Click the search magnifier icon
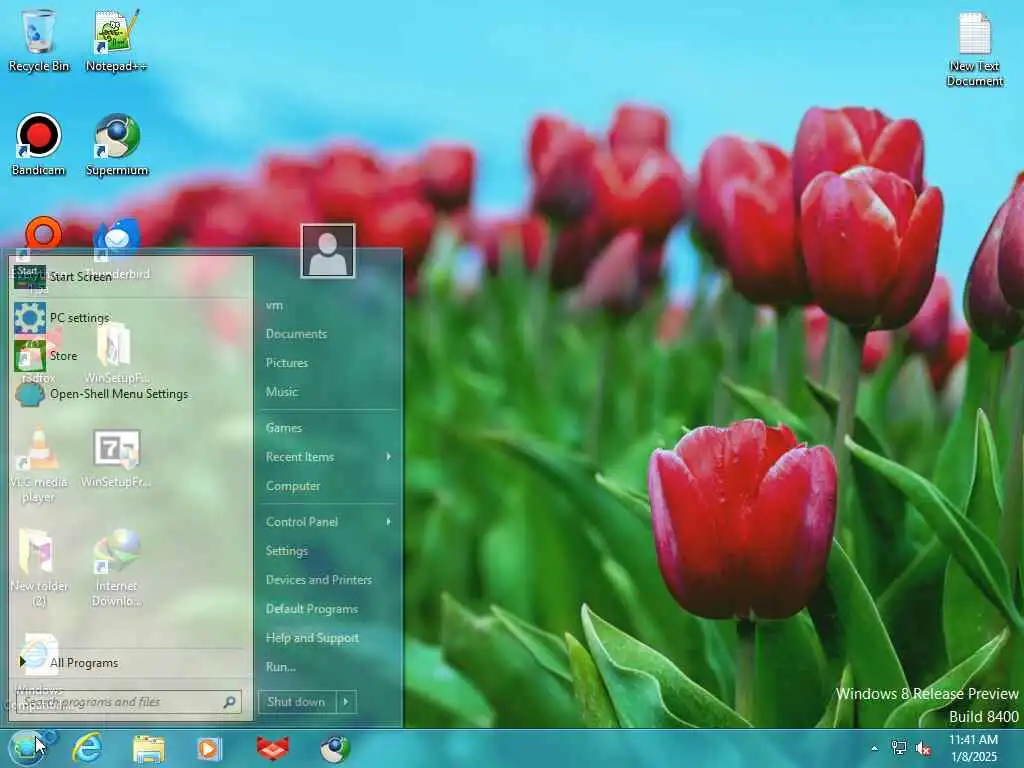The width and height of the screenshot is (1024, 768). pyautogui.click(x=229, y=702)
